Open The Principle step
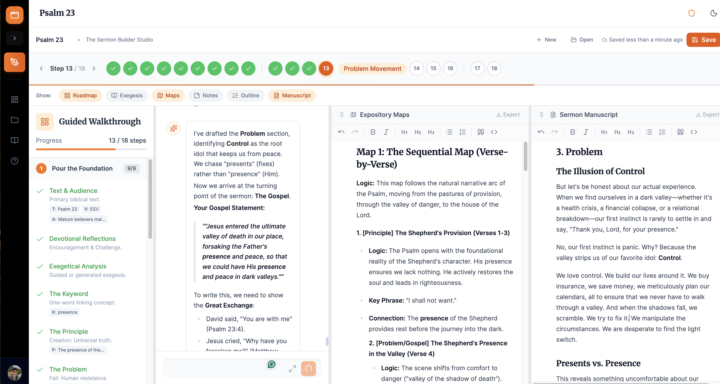The height and width of the screenshot is (384, 720). tap(68, 332)
